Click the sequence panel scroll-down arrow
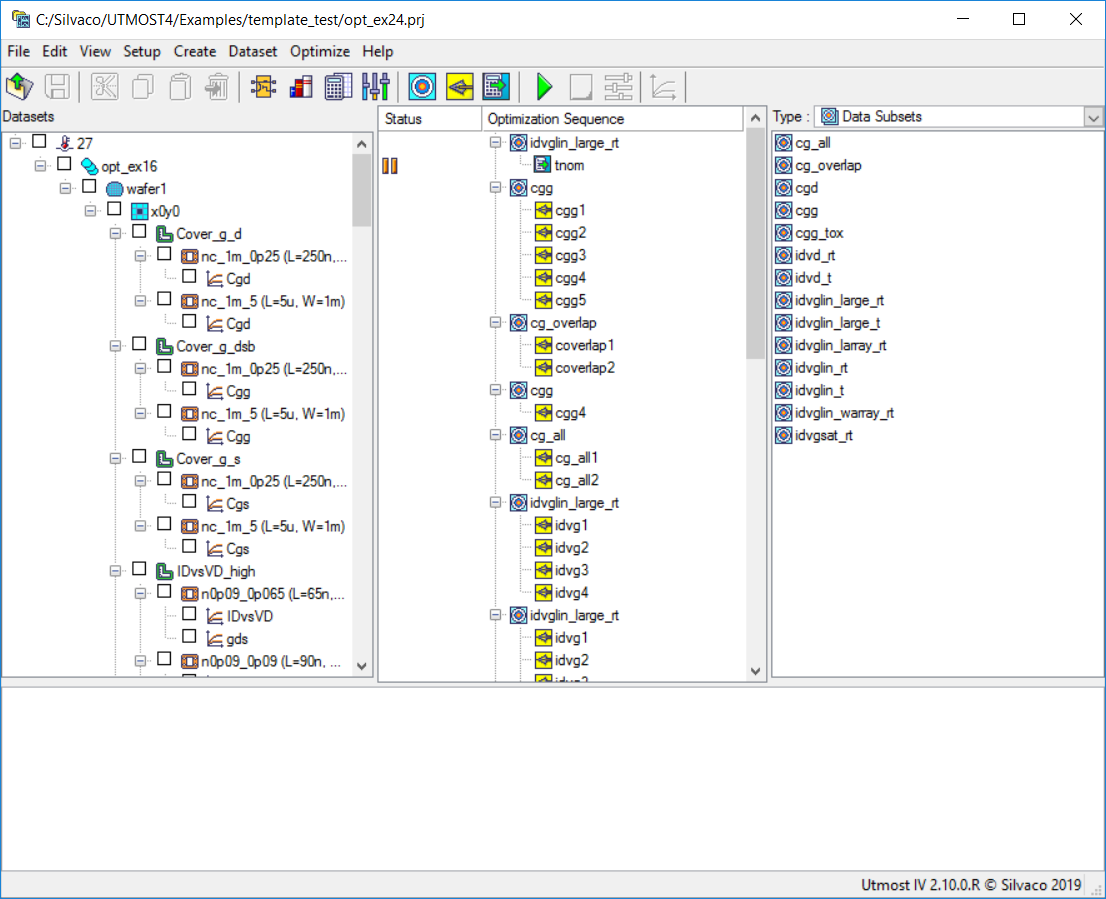Screen dimensions: 1106x899 [755, 671]
